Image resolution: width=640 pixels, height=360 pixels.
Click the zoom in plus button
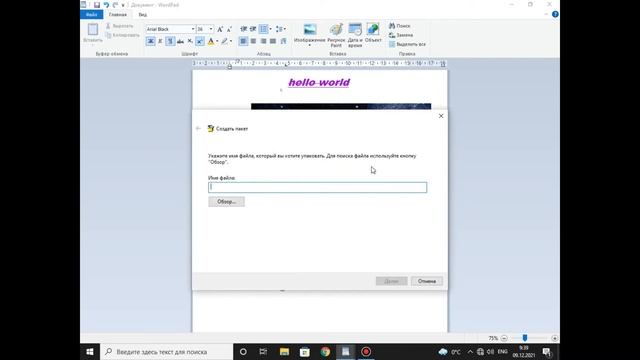554,338
